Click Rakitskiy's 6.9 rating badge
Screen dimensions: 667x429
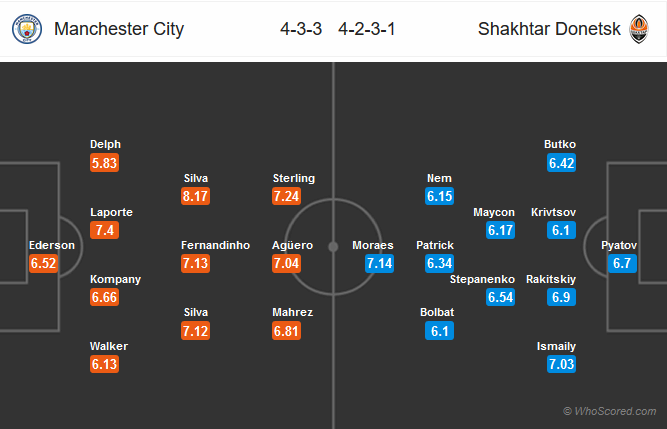tap(562, 297)
